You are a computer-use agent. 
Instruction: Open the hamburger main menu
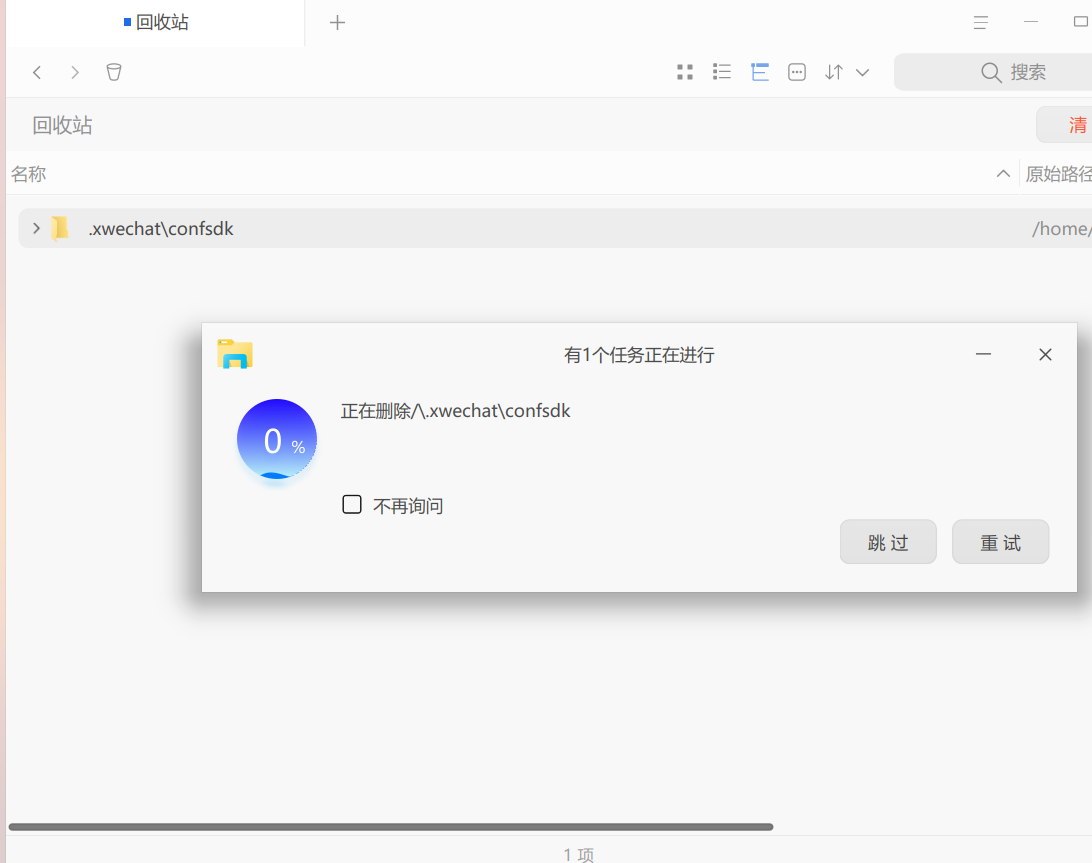pyautogui.click(x=981, y=23)
